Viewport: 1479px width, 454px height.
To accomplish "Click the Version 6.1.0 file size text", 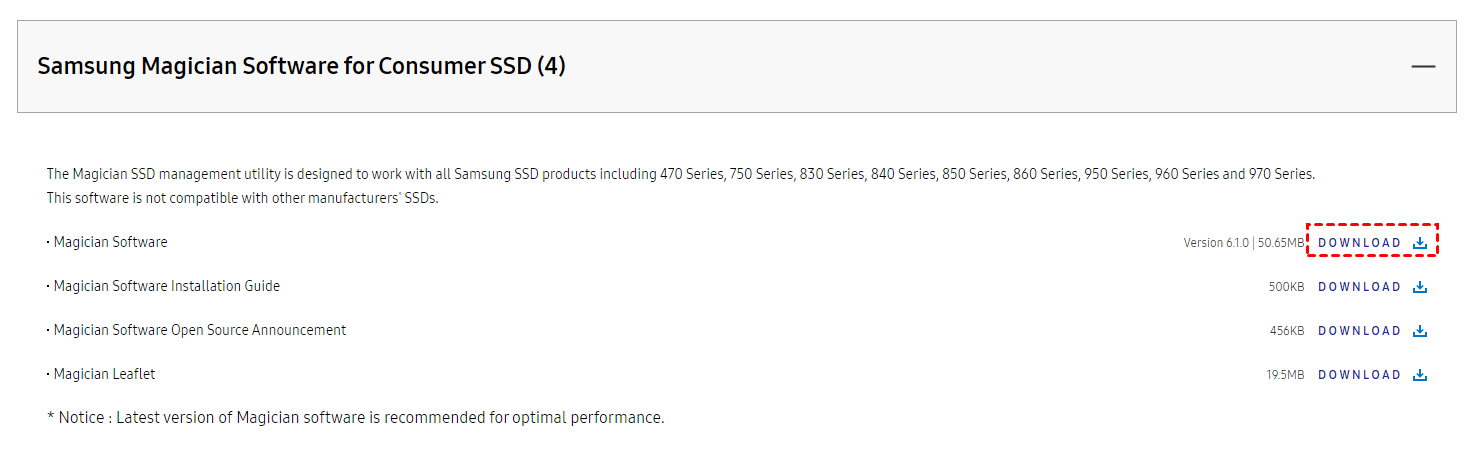I will click(1243, 243).
